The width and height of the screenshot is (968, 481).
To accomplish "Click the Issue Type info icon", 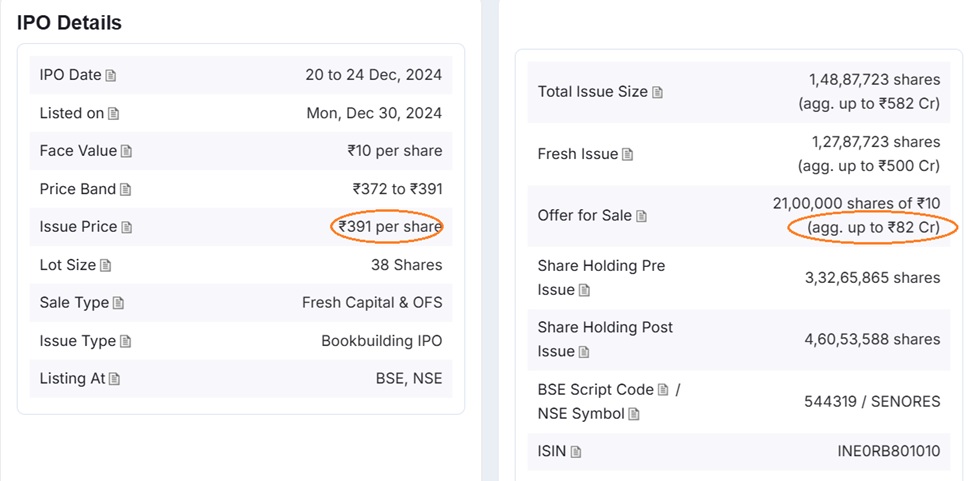I will [126, 341].
